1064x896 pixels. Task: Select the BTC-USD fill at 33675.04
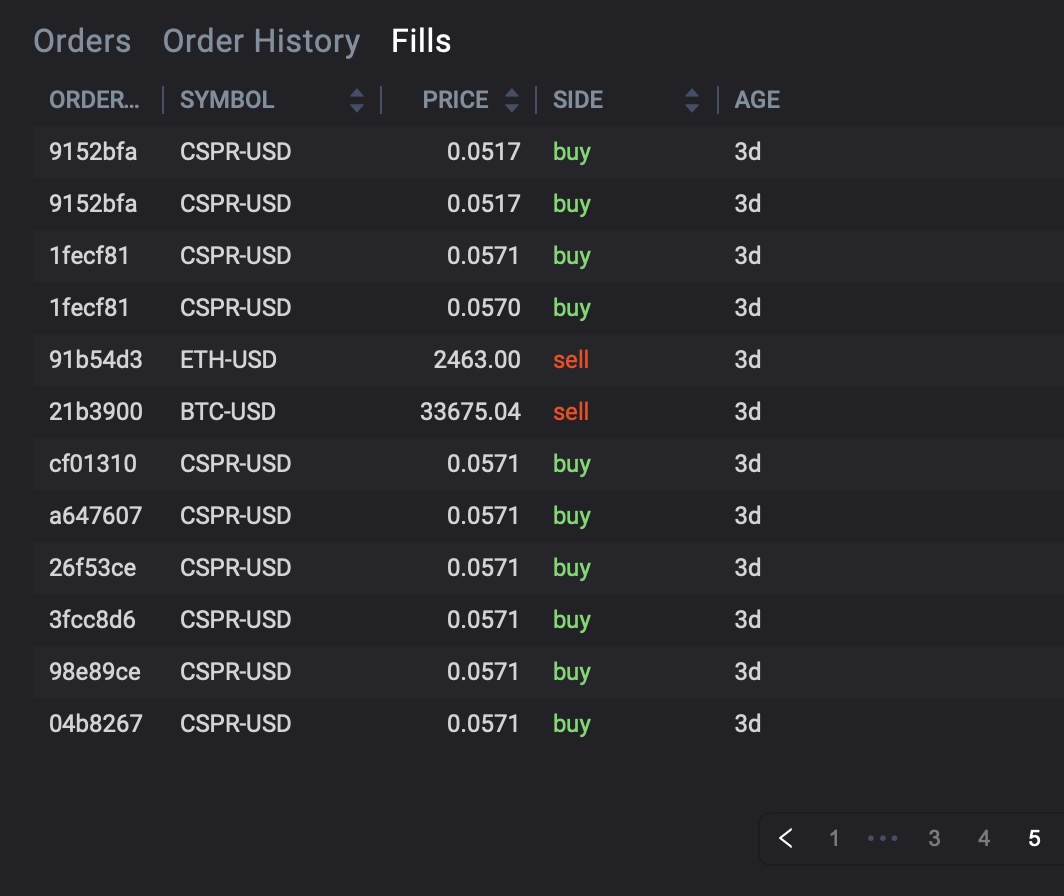pyautogui.click(x=400, y=412)
